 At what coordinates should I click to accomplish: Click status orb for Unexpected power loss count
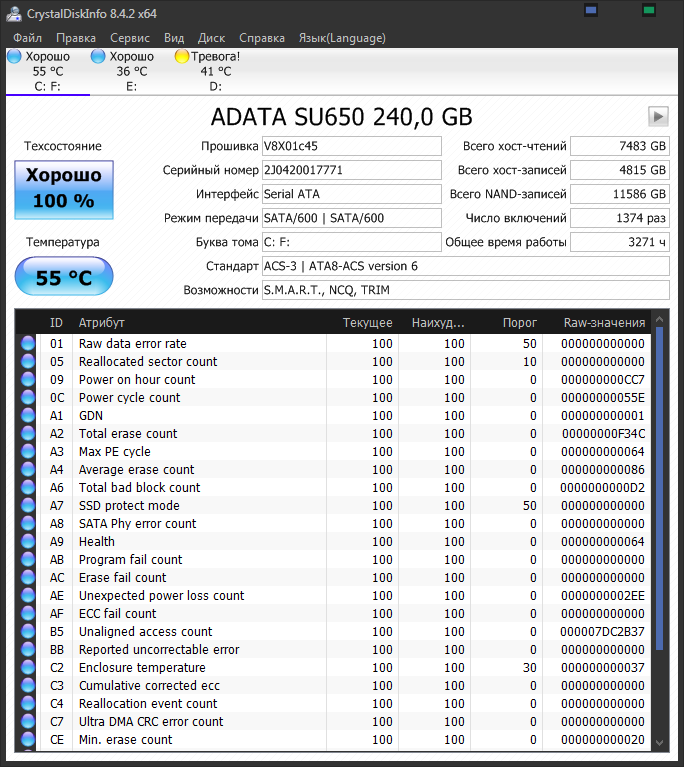coord(28,596)
